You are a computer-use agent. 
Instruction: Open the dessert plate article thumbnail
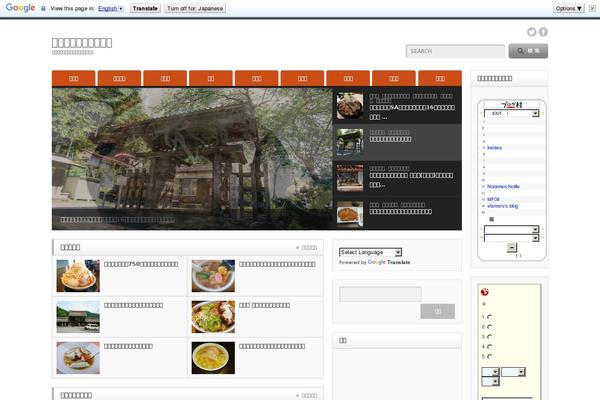click(78, 358)
